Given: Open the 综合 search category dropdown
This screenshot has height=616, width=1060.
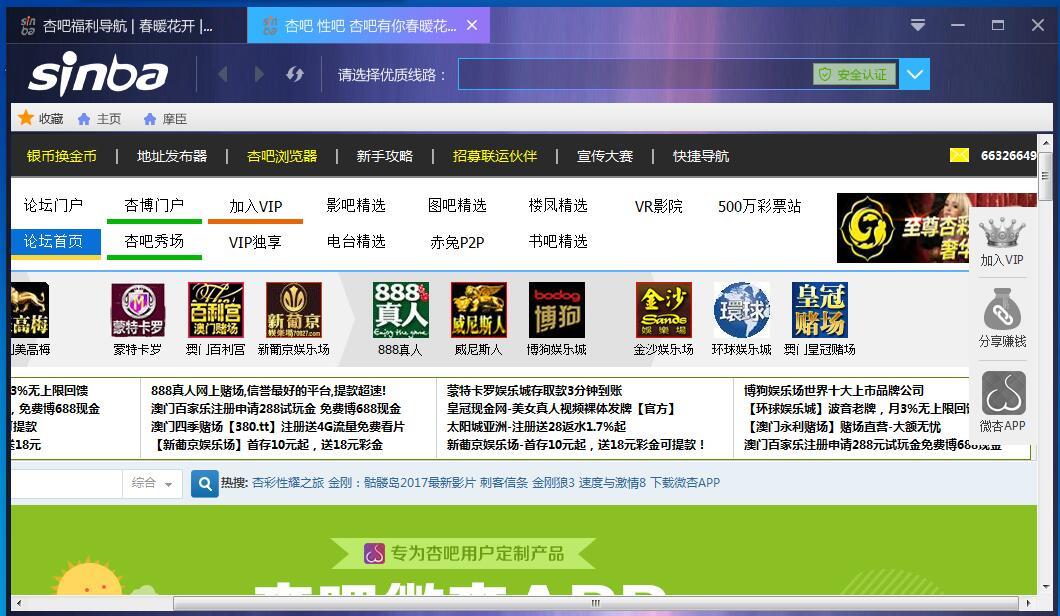Looking at the screenshot, I should coord(152,483).
